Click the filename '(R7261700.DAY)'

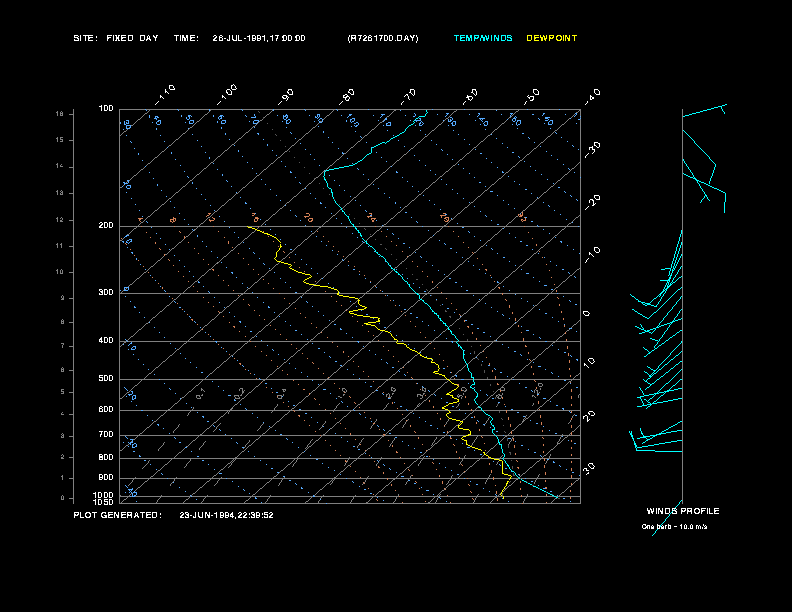click(383, 38)
